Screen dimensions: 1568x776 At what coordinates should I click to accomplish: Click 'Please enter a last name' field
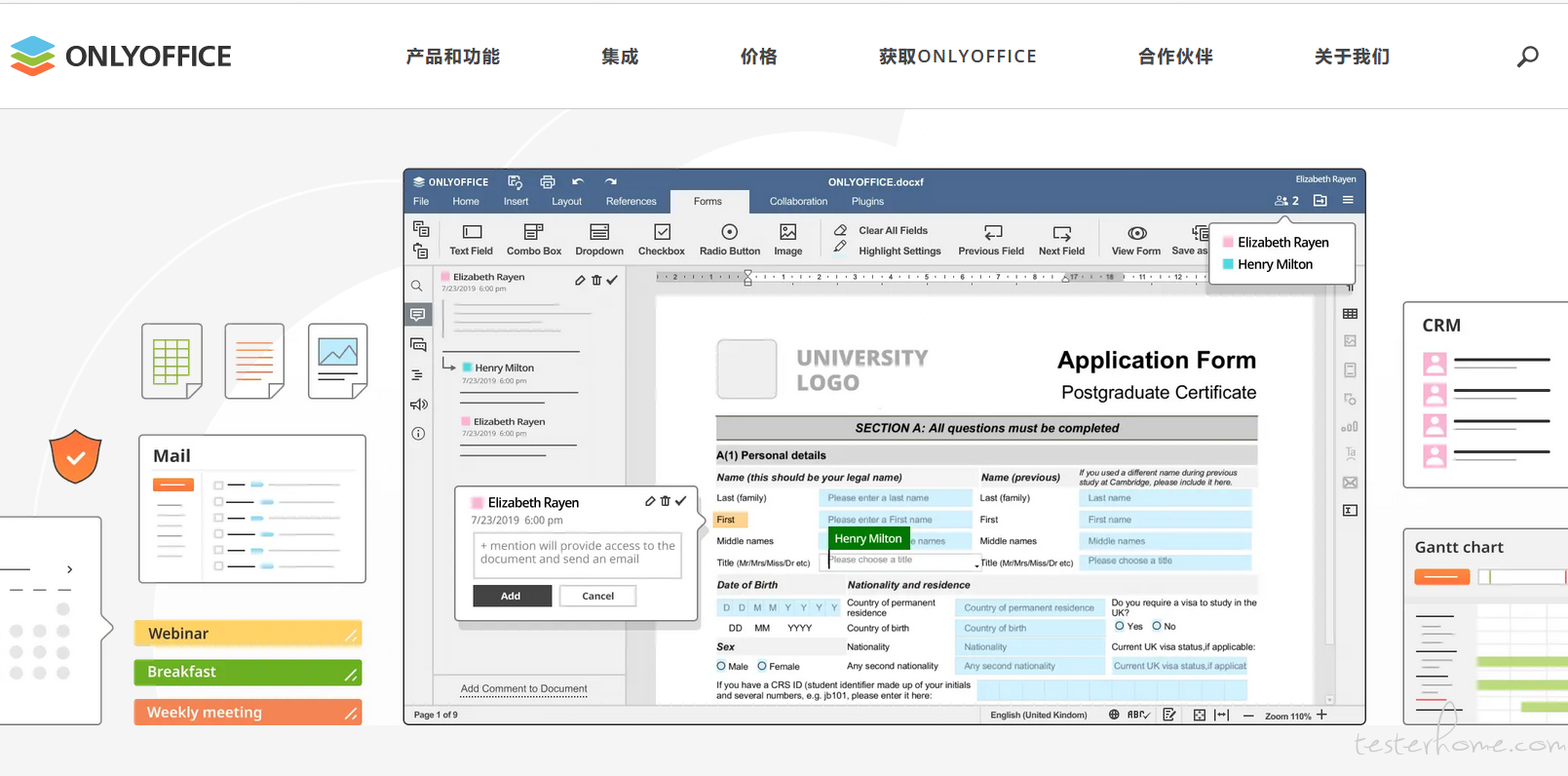click(896, 498)
